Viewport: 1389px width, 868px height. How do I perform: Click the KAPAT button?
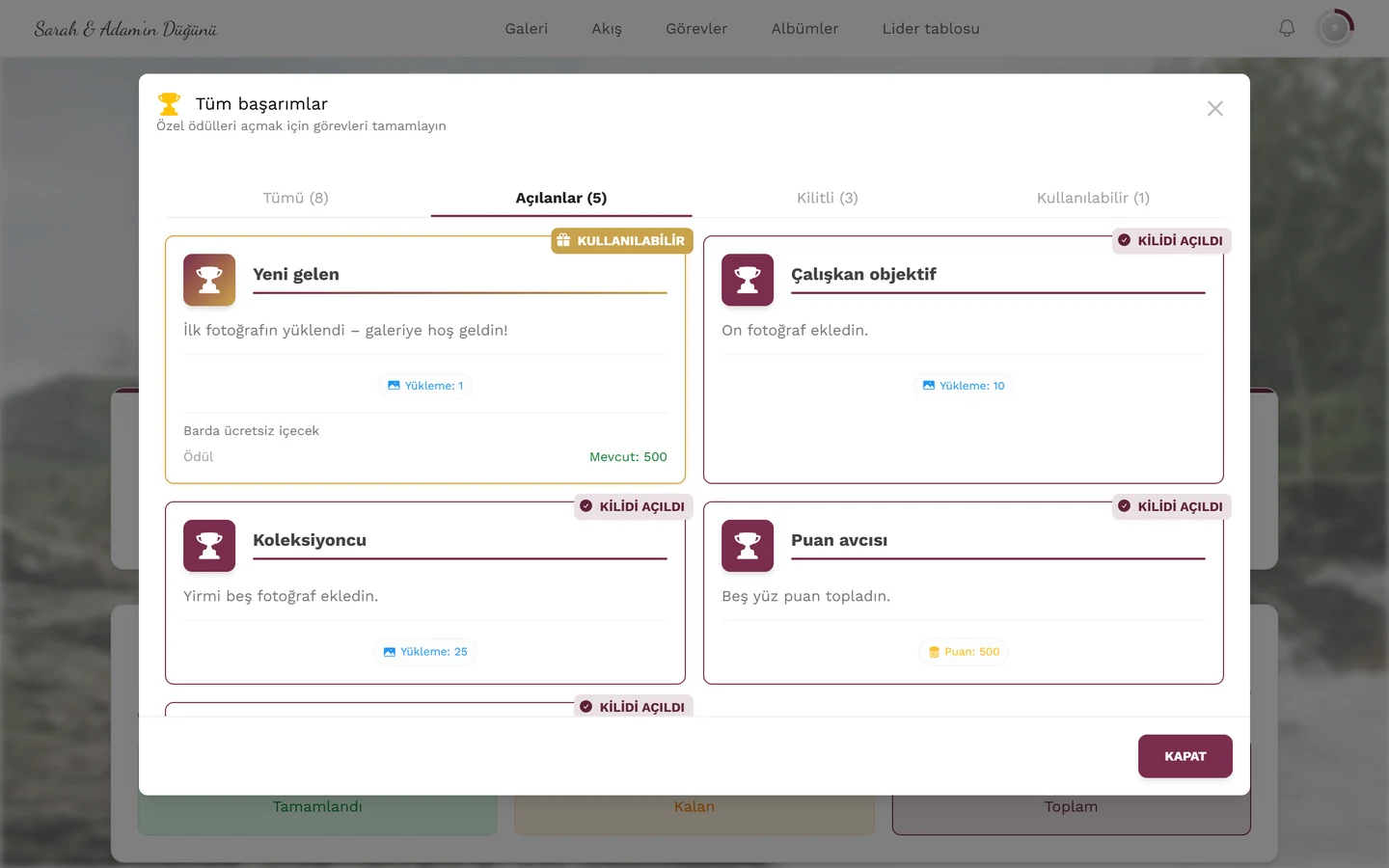[1185, 756]
